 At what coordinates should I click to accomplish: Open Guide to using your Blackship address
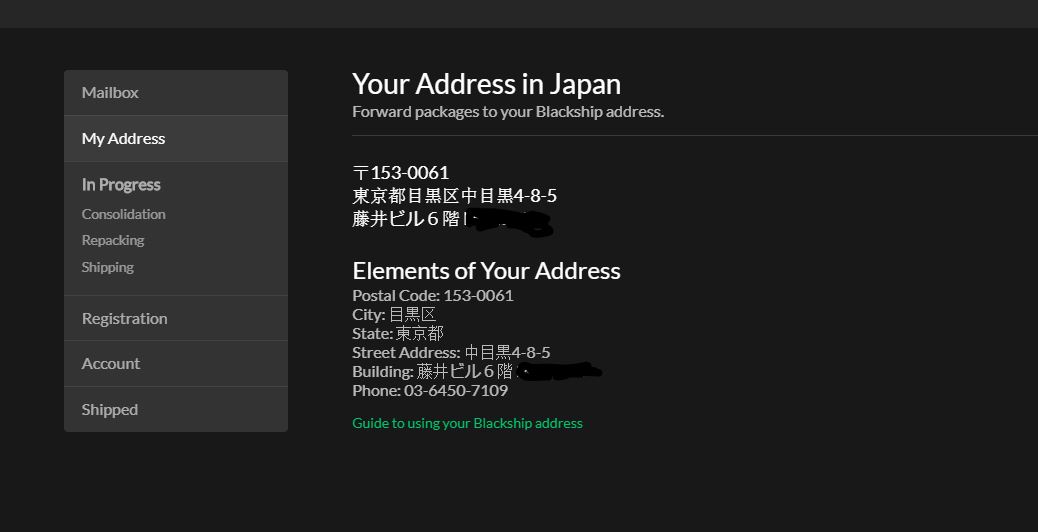click(467, 423)
